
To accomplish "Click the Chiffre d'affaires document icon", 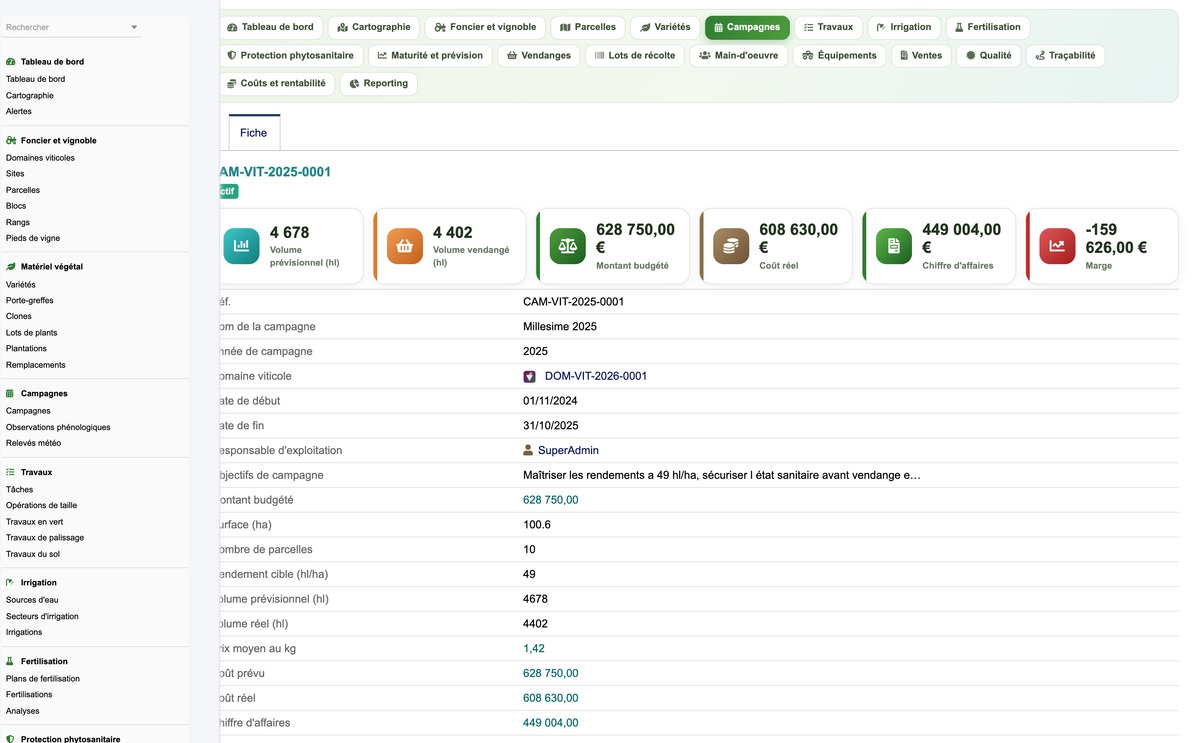I will 894,246.
